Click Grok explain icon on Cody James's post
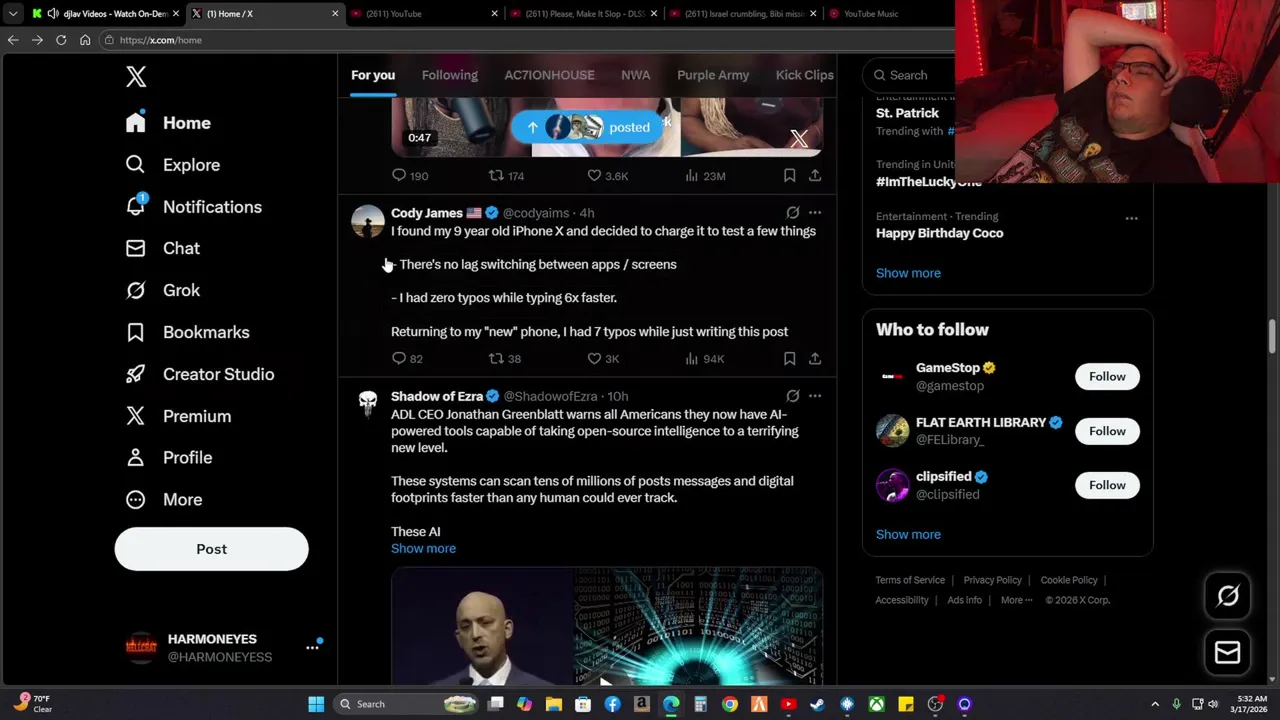Viewport: 1280px width, 720px height. pyautogui.click(x=792, y=213)
